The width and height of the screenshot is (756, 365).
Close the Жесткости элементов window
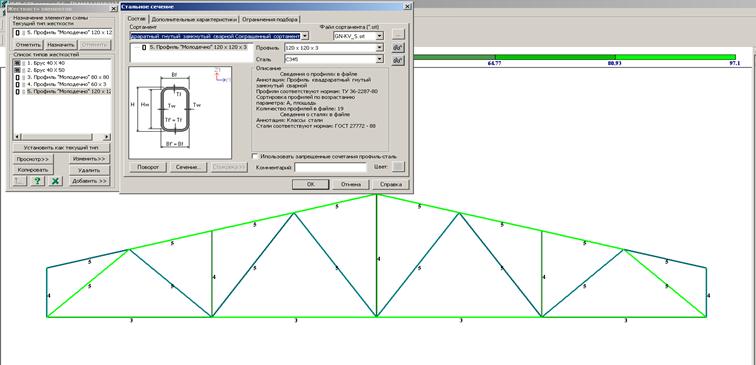coord(114,8)
